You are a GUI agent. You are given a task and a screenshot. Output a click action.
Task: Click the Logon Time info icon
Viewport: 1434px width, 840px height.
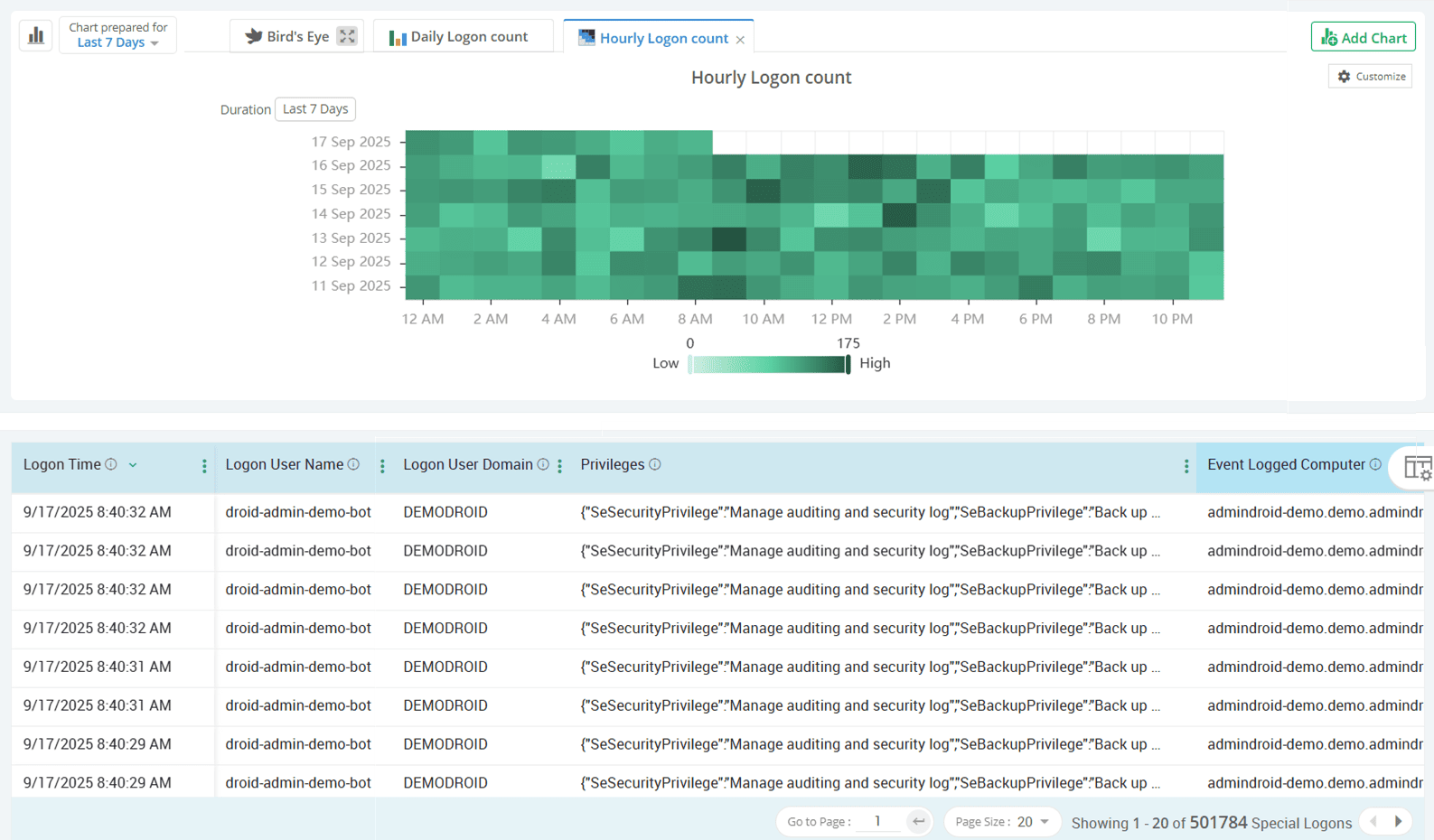coord(111,464)
